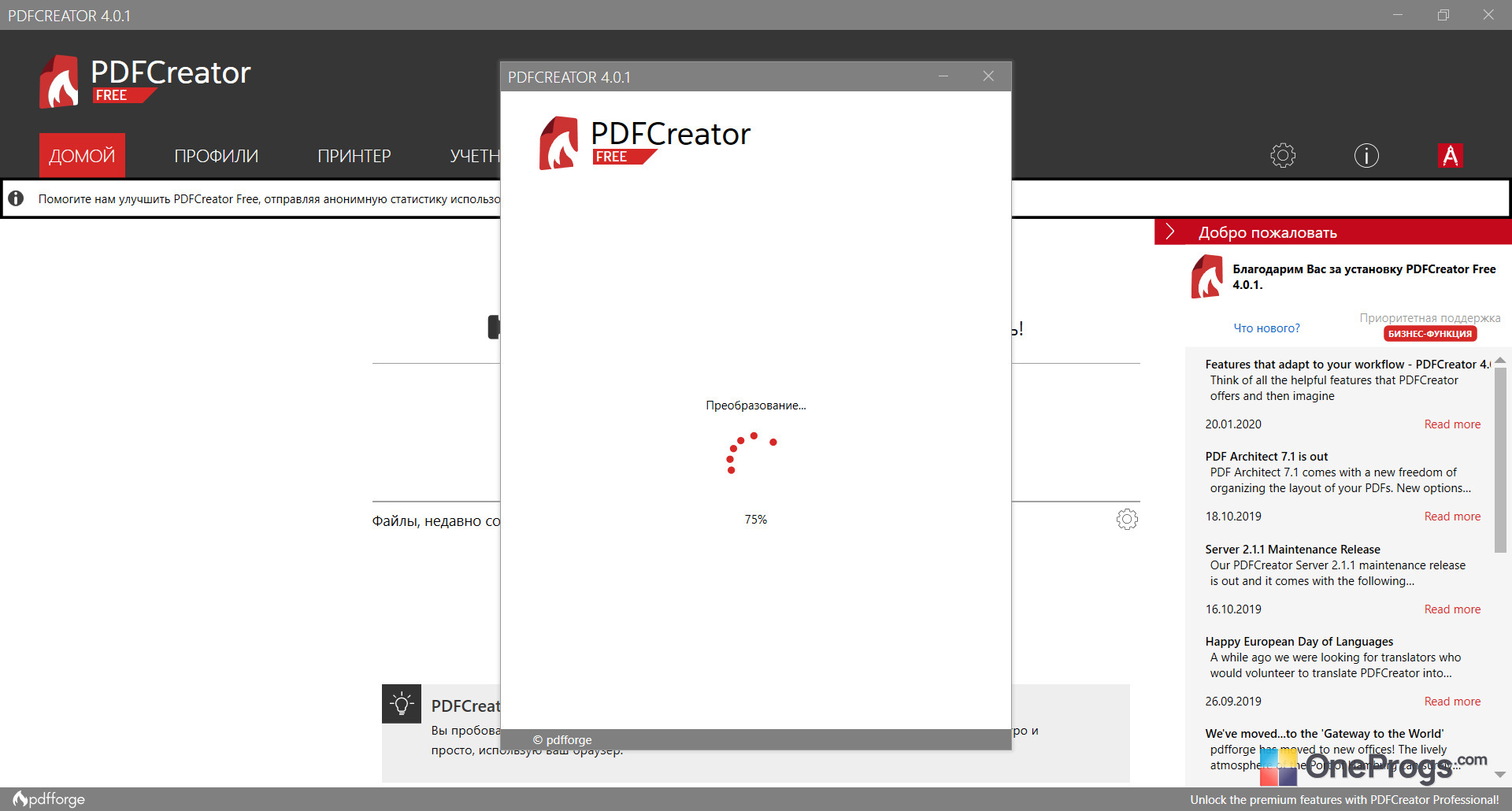Open the info (about) icon in top bar

[x=1366, y=155]
